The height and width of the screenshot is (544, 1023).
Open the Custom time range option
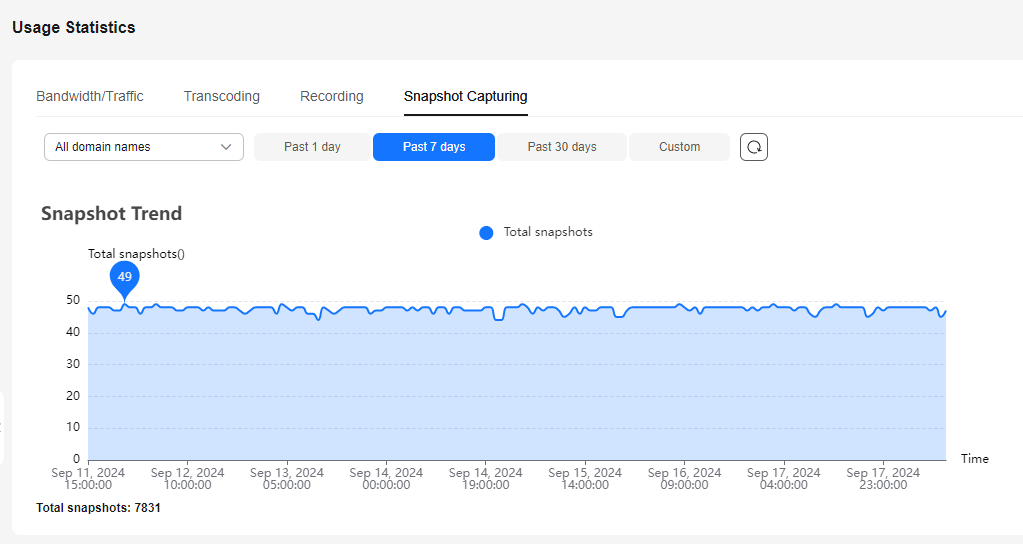click(679, 147)
